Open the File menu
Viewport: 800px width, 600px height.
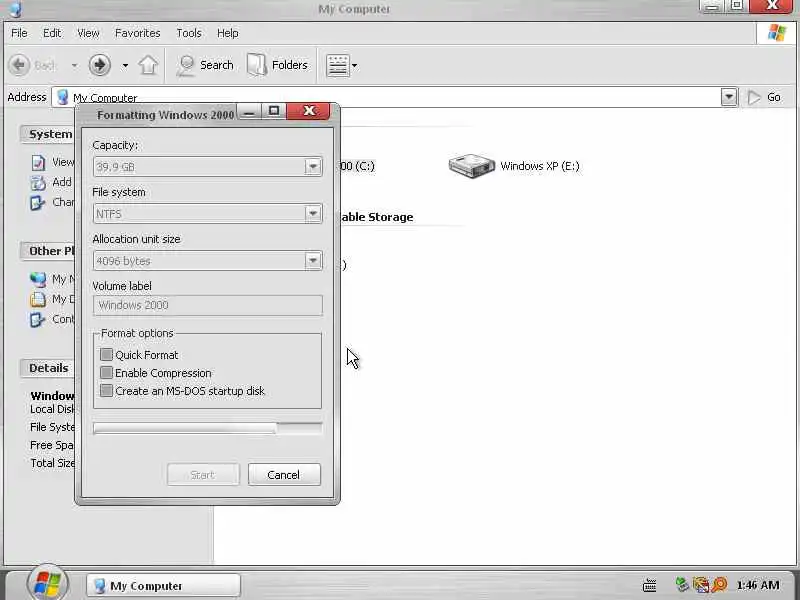pos(19,33)
